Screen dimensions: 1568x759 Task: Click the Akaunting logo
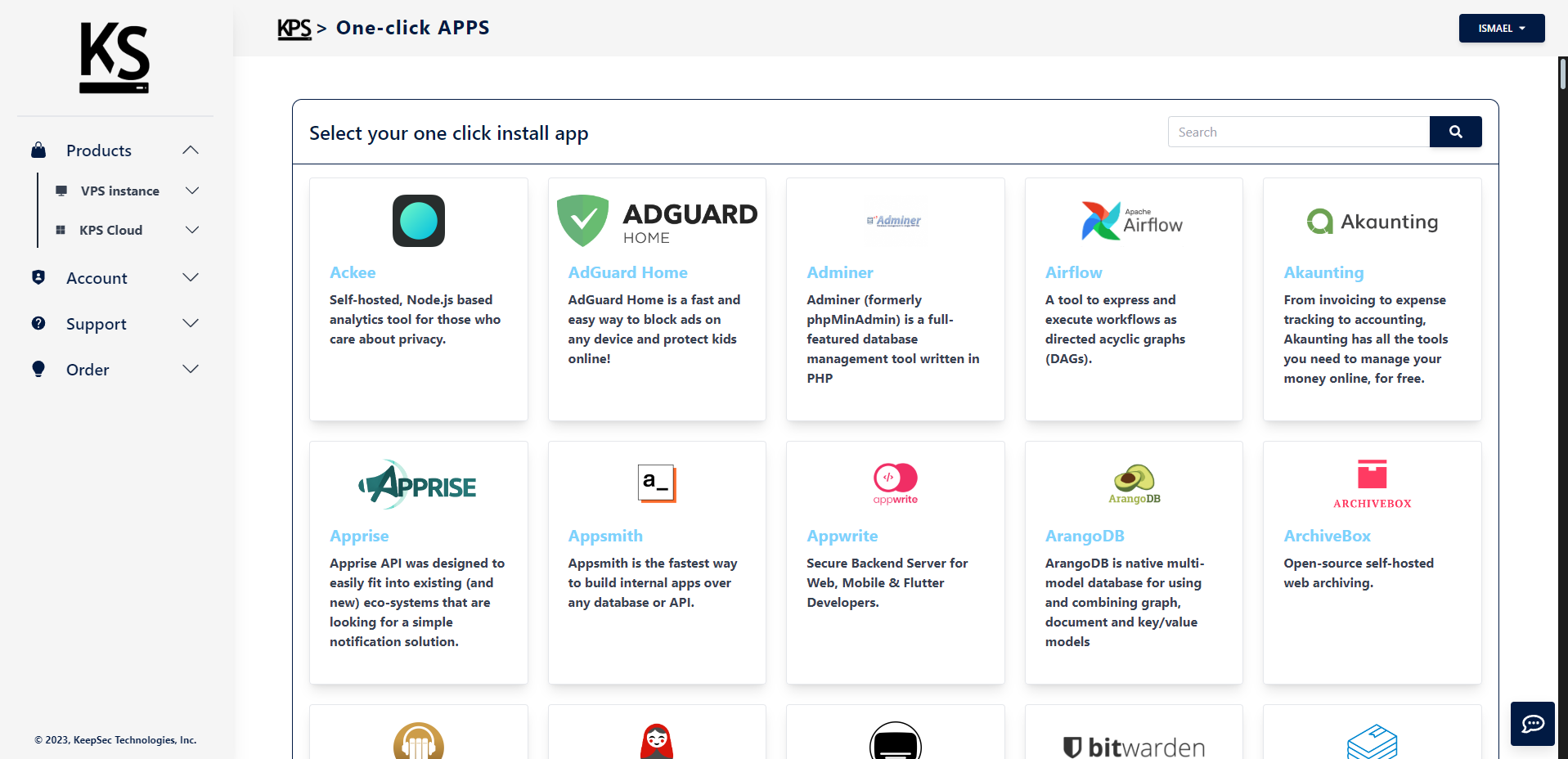tap(1372, 221)
